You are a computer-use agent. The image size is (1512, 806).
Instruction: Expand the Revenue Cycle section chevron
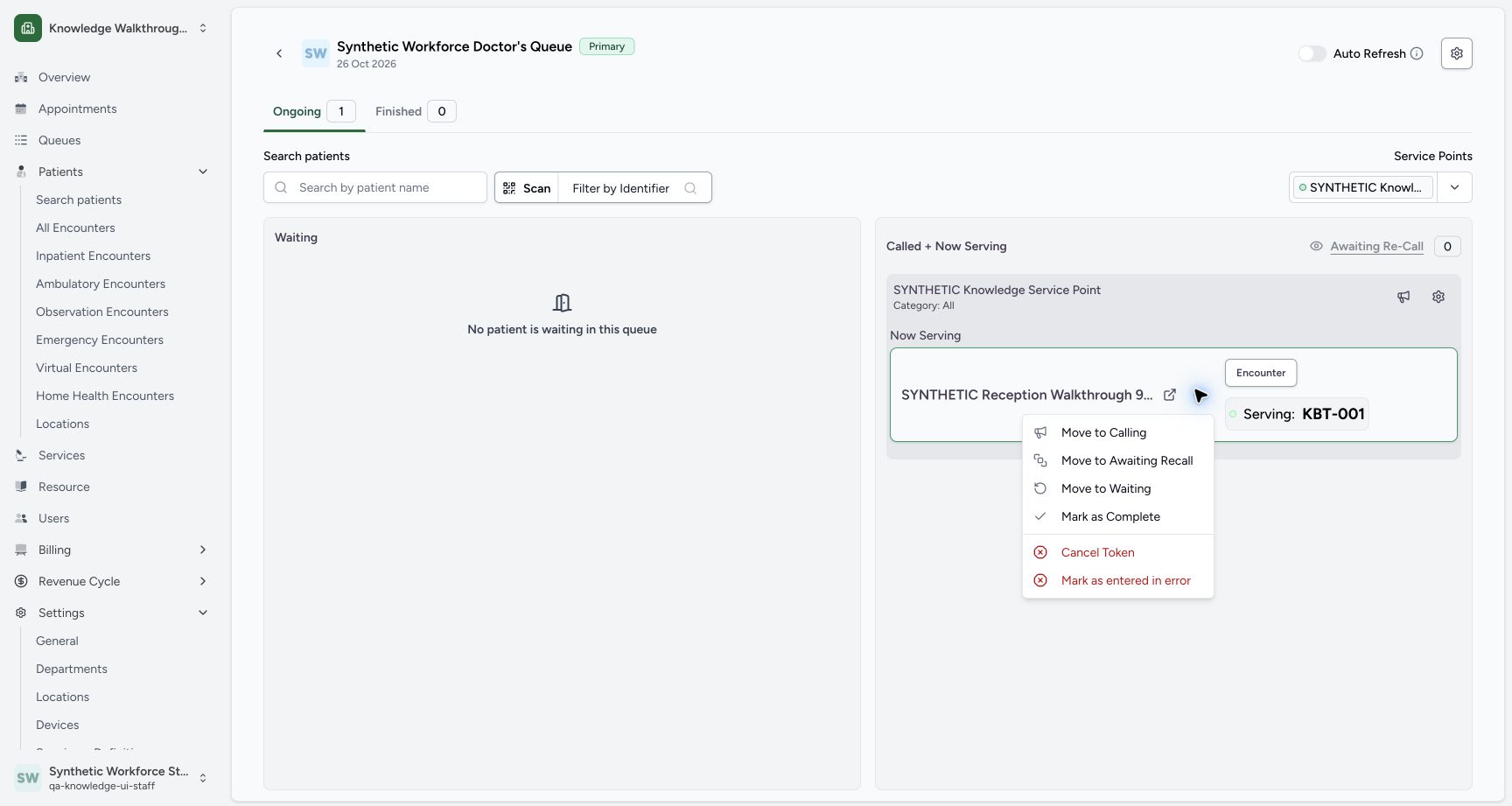click(203, 581)
